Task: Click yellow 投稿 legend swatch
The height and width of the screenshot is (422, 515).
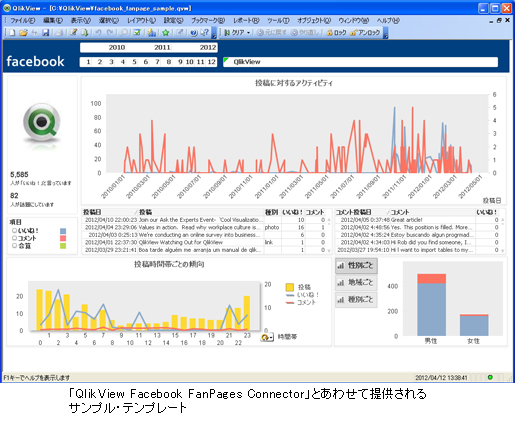Action: tap(290, 287)
